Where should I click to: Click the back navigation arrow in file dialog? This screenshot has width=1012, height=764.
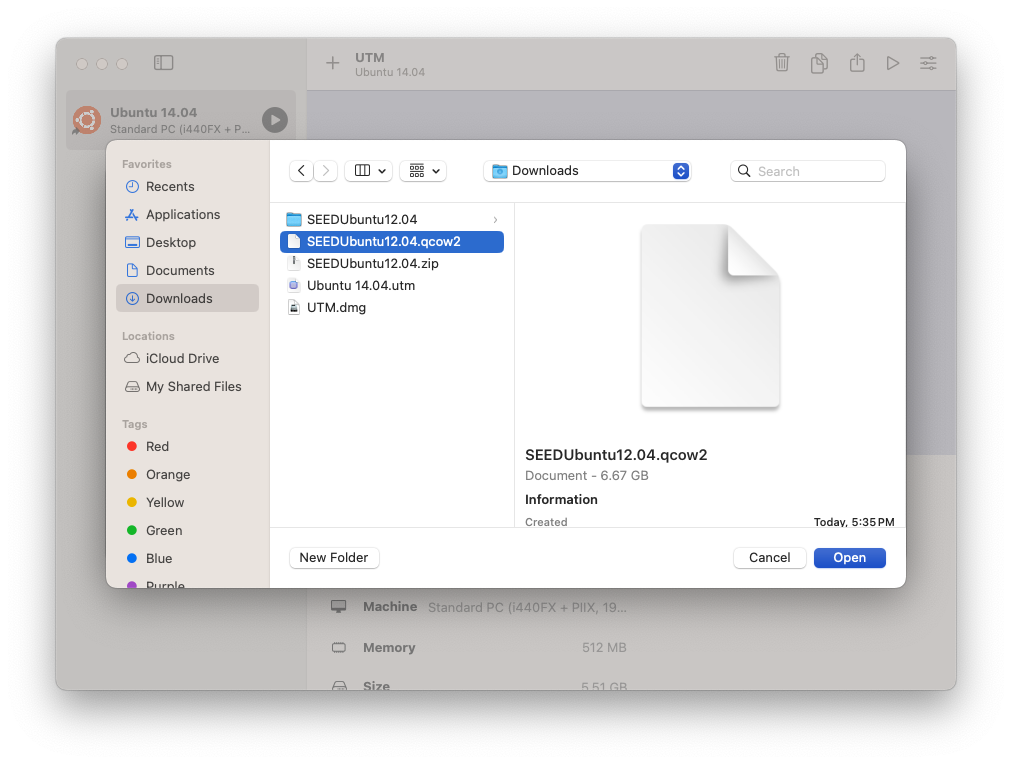pos(301,171)
